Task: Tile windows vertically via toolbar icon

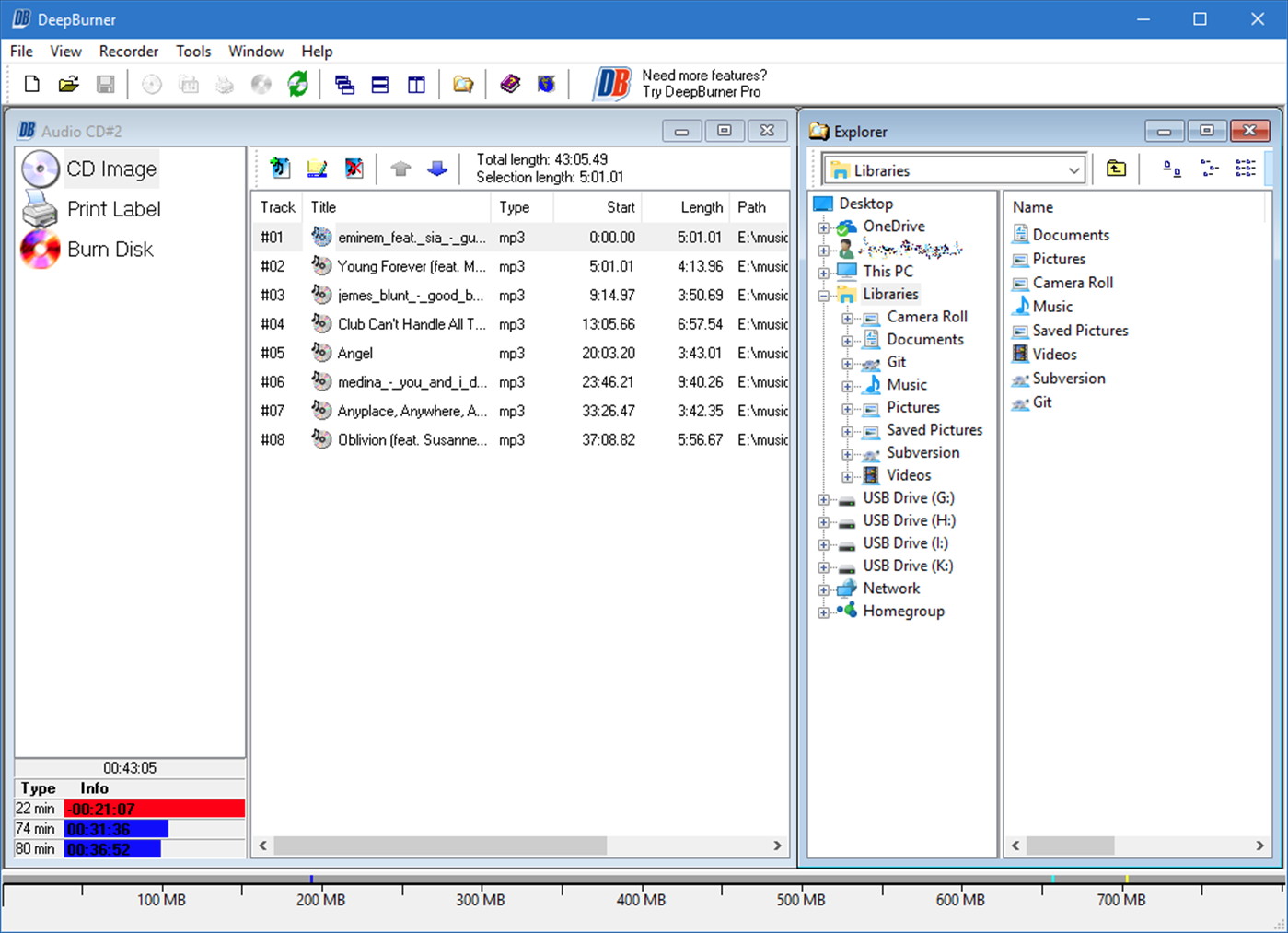Action: (x=416, y=85)
